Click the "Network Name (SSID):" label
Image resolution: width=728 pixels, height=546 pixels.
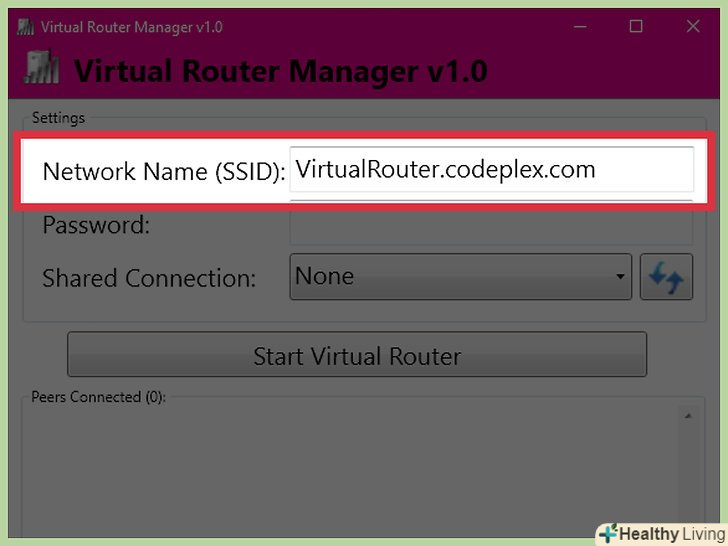pyautogui.click(x=163, y=172)
